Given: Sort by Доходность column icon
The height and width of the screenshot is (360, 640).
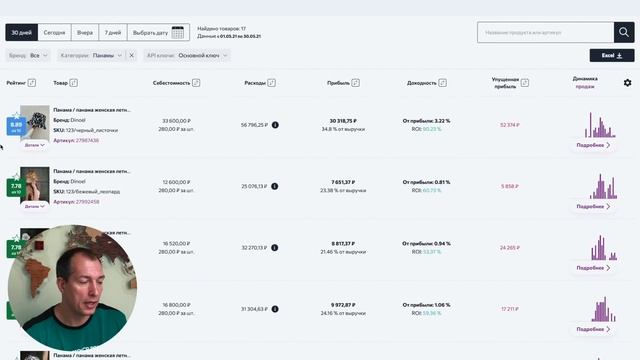Looking at the screenshot, I should click(x=442, y=83).
